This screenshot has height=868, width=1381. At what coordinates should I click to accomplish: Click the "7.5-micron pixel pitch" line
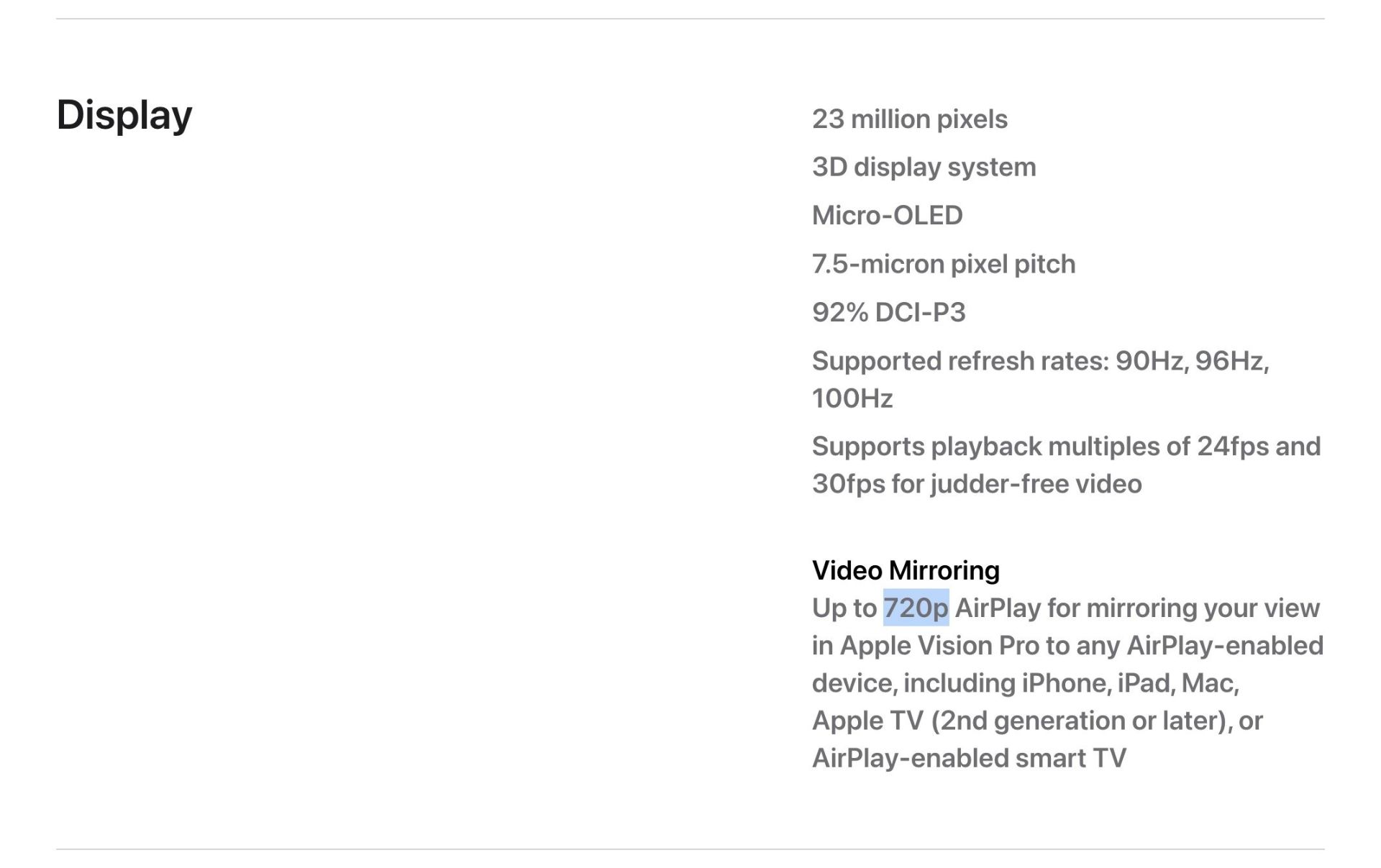tap(943, 265)
